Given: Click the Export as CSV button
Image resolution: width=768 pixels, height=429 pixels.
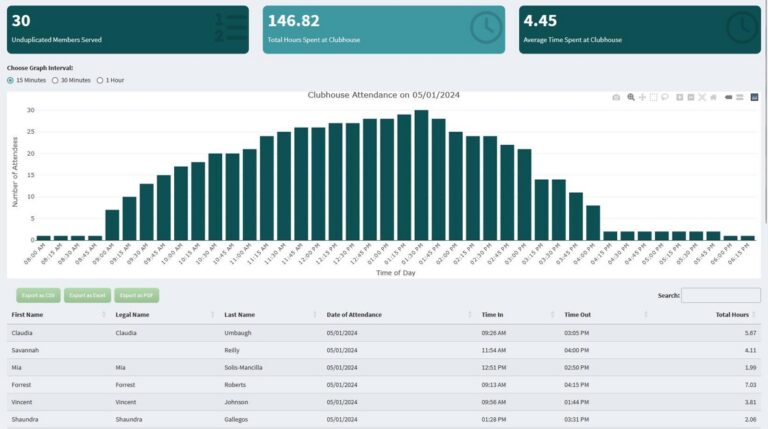Looking at the screenshot, I should (38, 295).
